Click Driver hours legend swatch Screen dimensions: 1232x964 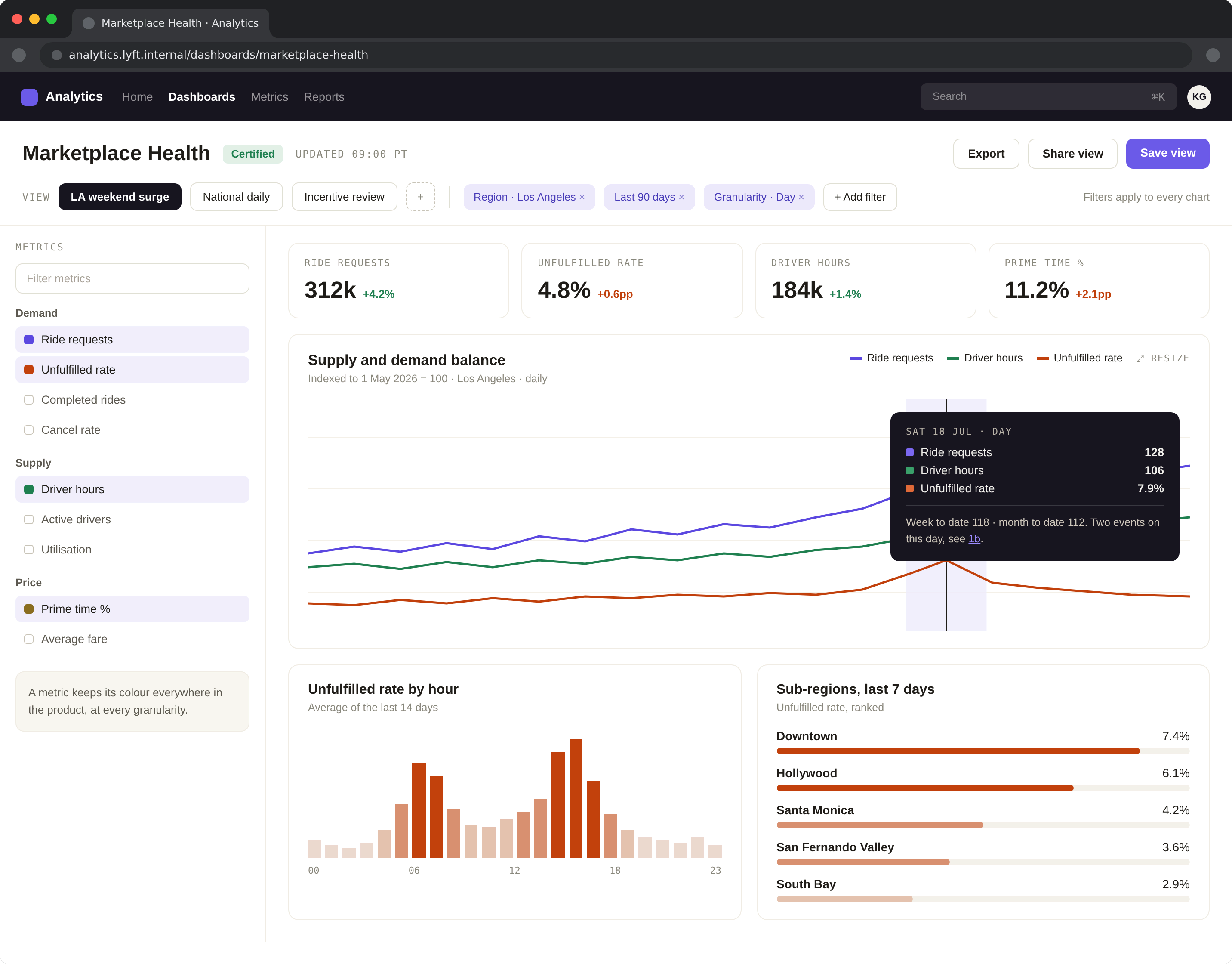click(x=953, y=358)
